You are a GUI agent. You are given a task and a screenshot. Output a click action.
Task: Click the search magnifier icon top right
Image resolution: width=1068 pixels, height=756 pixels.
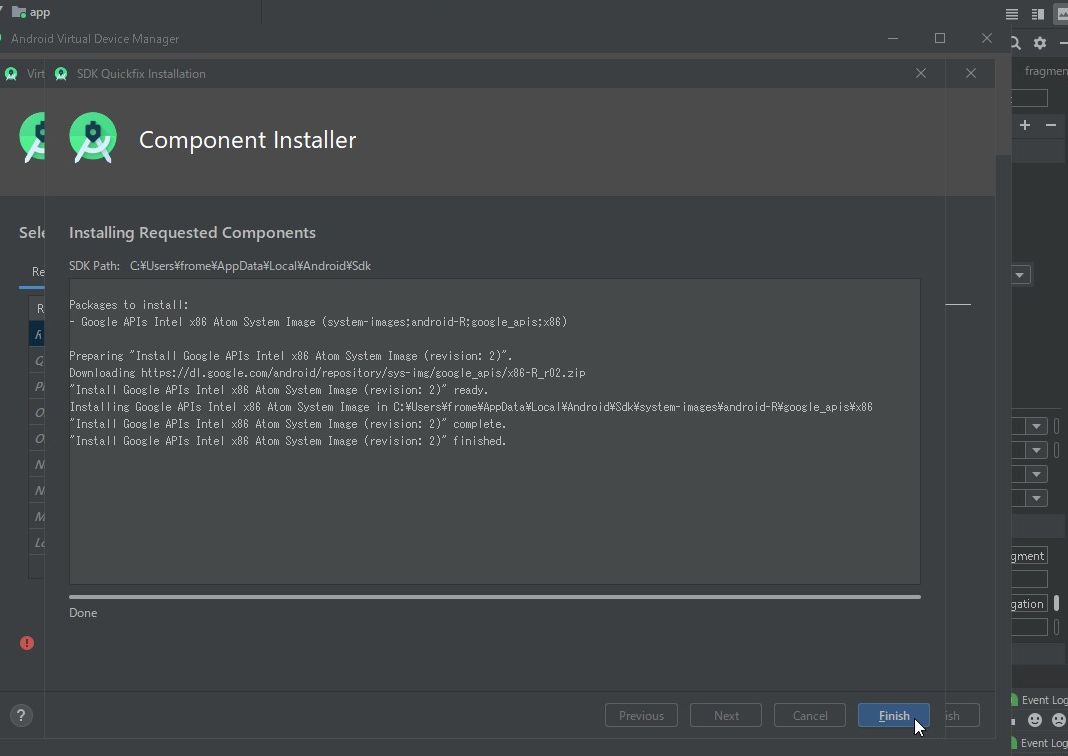(1014, 43)
